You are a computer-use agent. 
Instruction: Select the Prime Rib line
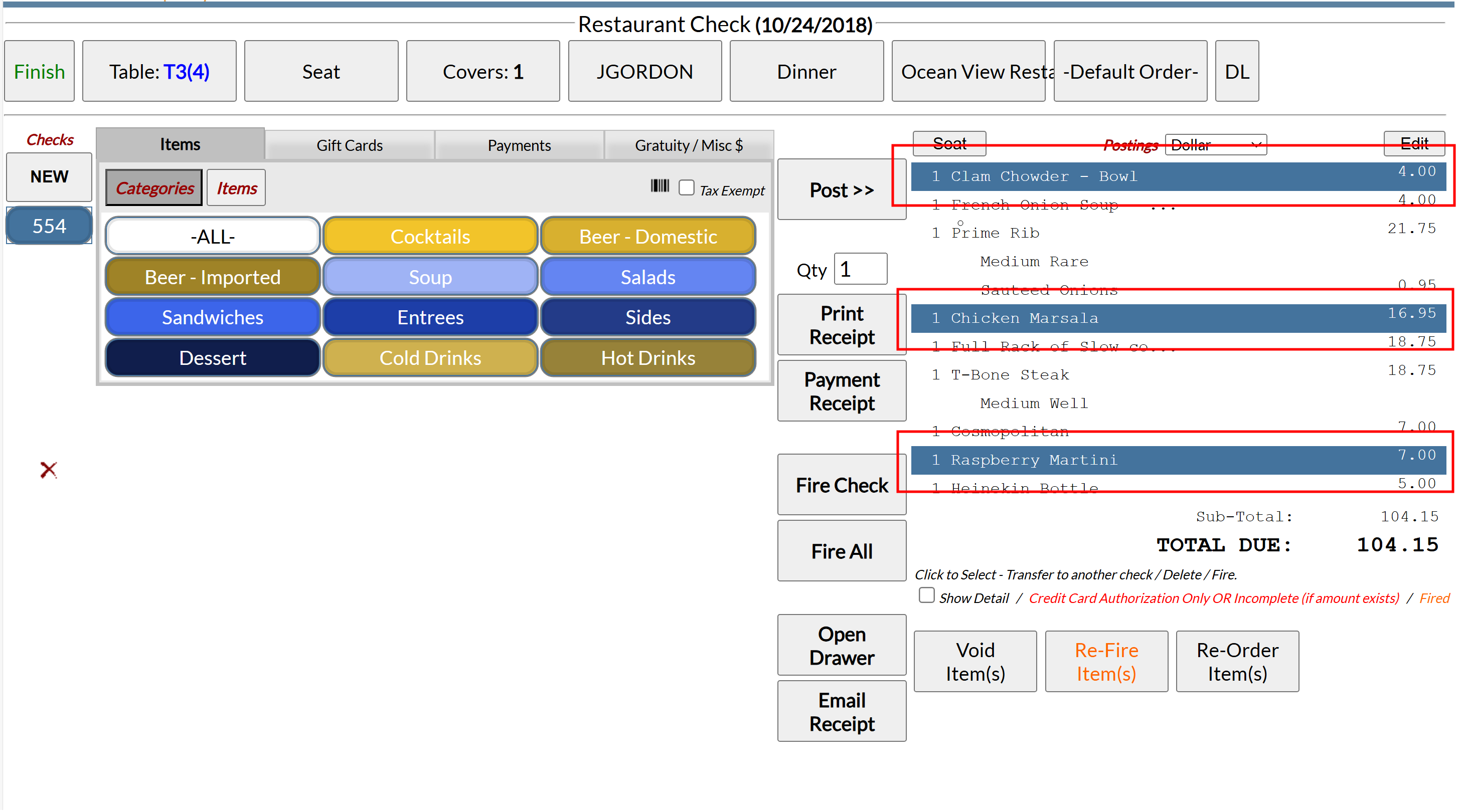[x=1179, y=233]
